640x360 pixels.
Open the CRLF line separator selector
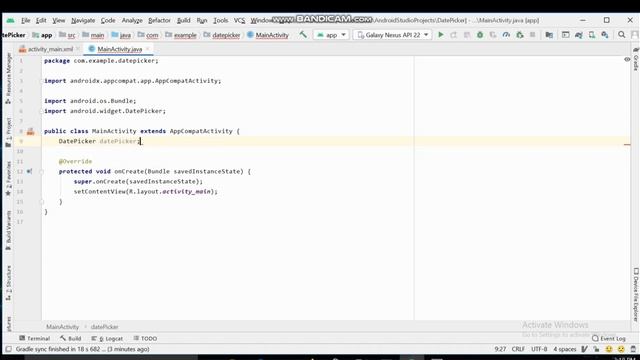click(x=518, y=349)
